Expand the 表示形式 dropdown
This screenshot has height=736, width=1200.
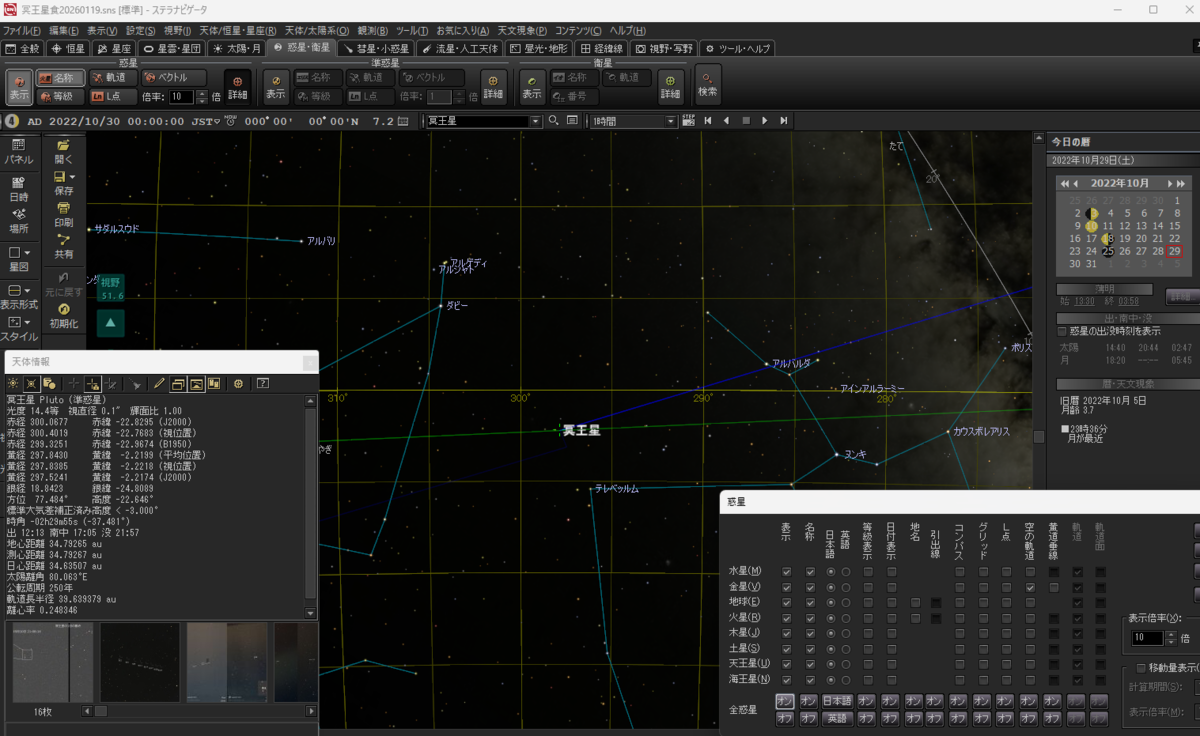click(x=27, y=290)
